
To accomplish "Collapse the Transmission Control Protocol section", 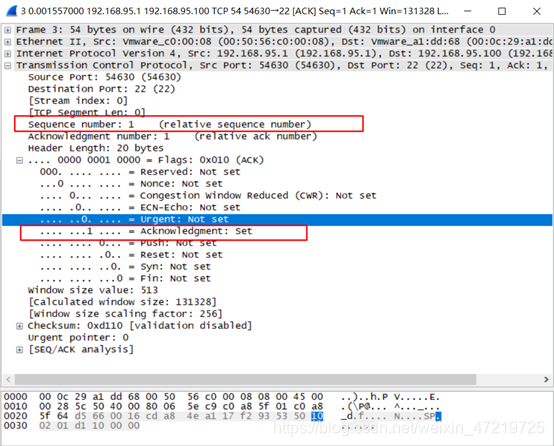I will pos(7,66).
